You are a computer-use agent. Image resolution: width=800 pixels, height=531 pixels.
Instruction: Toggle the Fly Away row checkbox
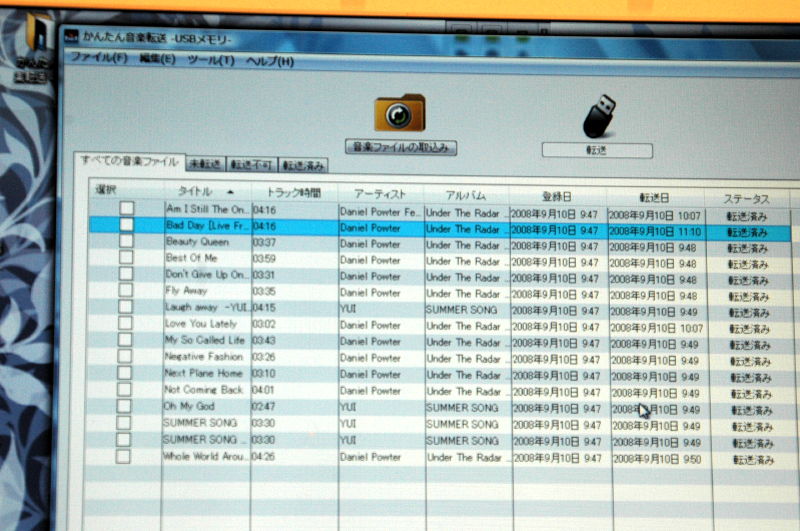125,291
